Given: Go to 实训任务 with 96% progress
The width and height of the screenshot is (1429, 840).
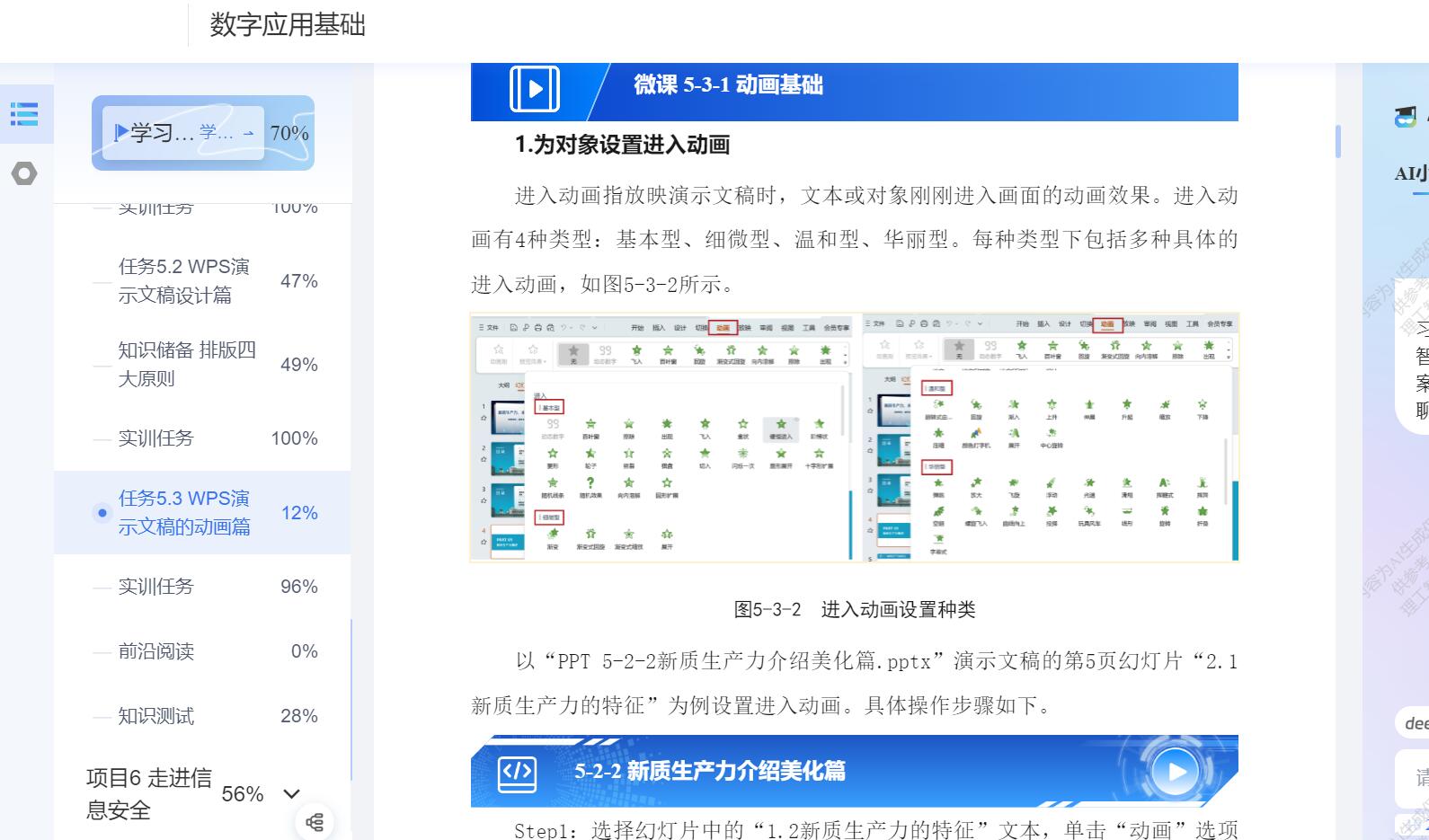Looking at the screenshot, I should (x=156, y=587).
